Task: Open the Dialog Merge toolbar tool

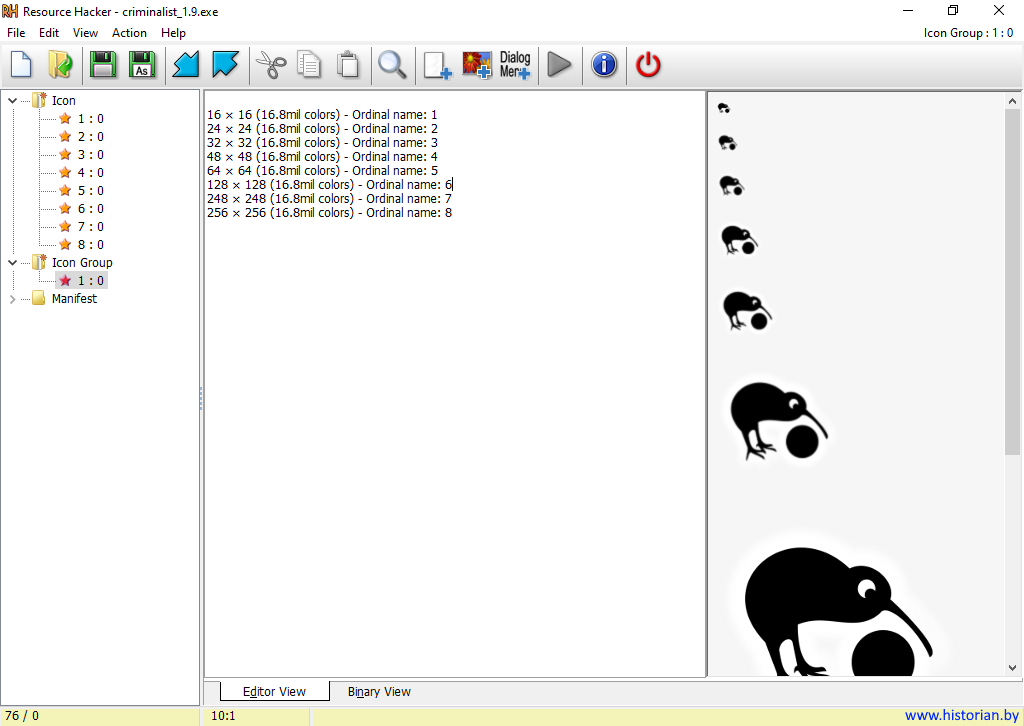Action: pyautogui.click(x=515, y=65)
